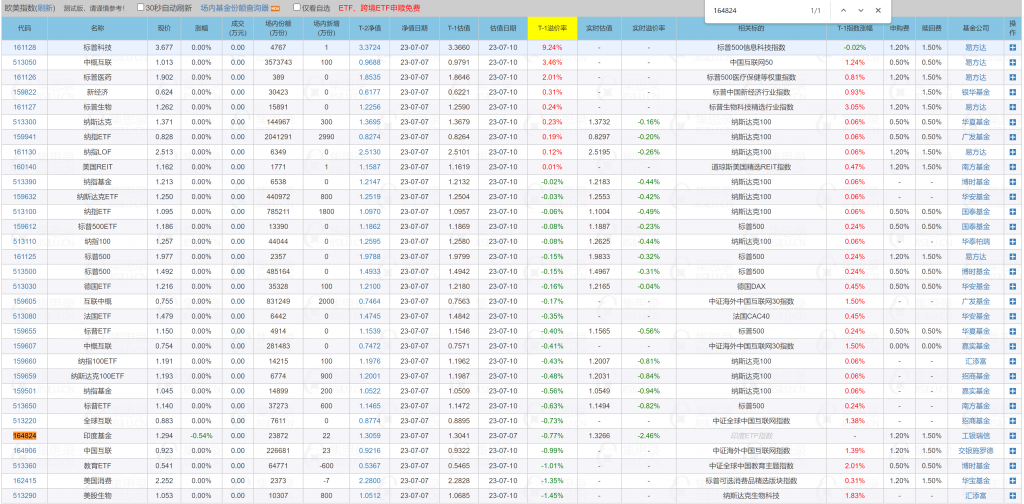This screenshot has height=504, width=1024.
Task: Click the plus icon for fund 164824
Action: click(x=1012, y=436)
